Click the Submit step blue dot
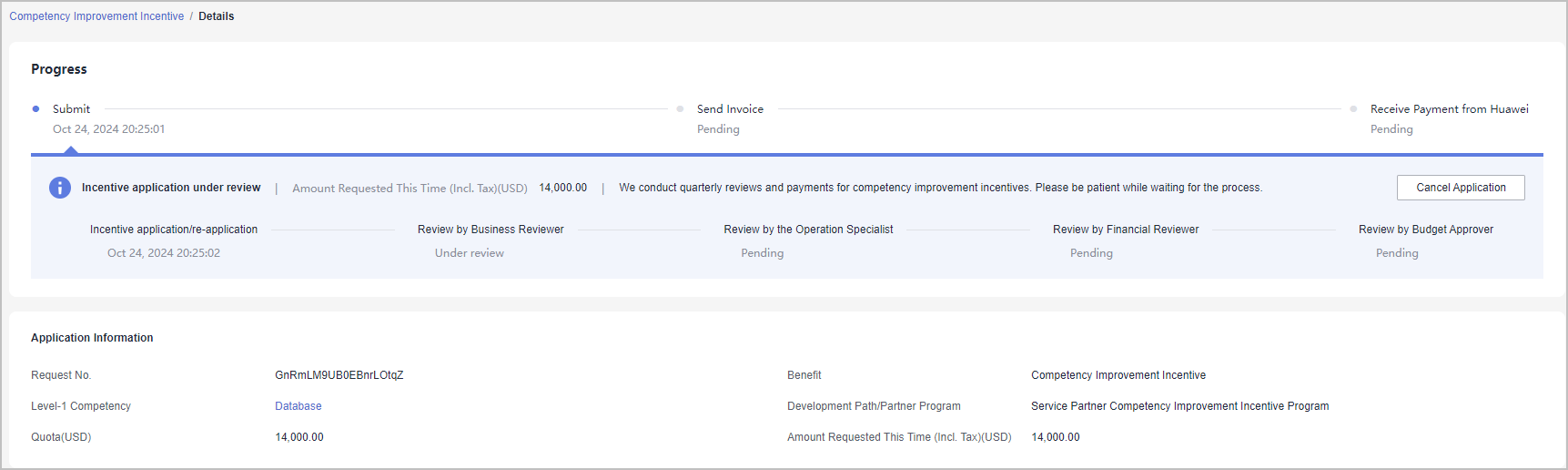Screen dimensions: 1568x470 coord(35,109)
